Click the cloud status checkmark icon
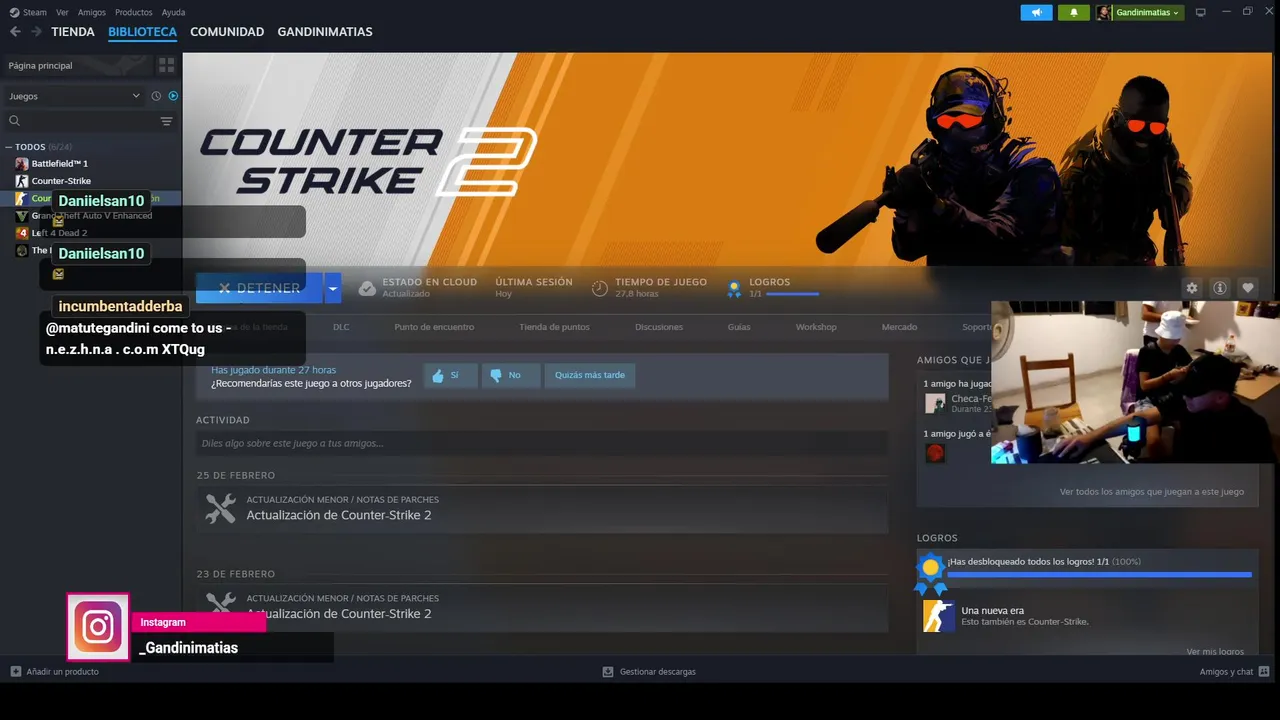This screenshot has height=720, width=1280. pyautogui.click(x=367, y=288)
